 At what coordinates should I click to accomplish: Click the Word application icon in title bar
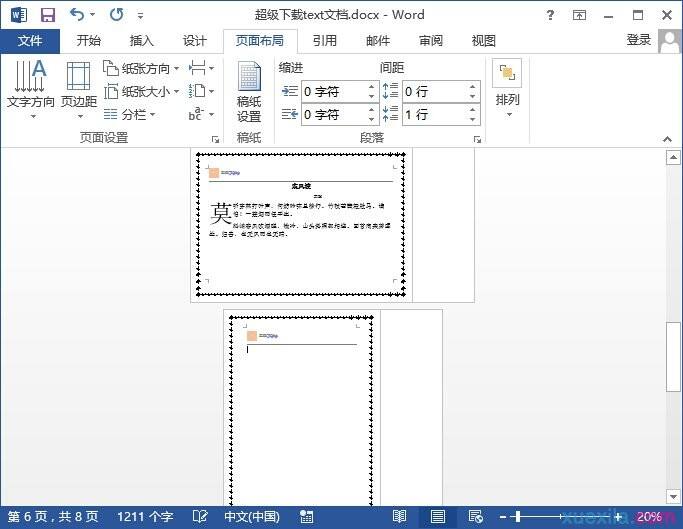click(19, 15)
